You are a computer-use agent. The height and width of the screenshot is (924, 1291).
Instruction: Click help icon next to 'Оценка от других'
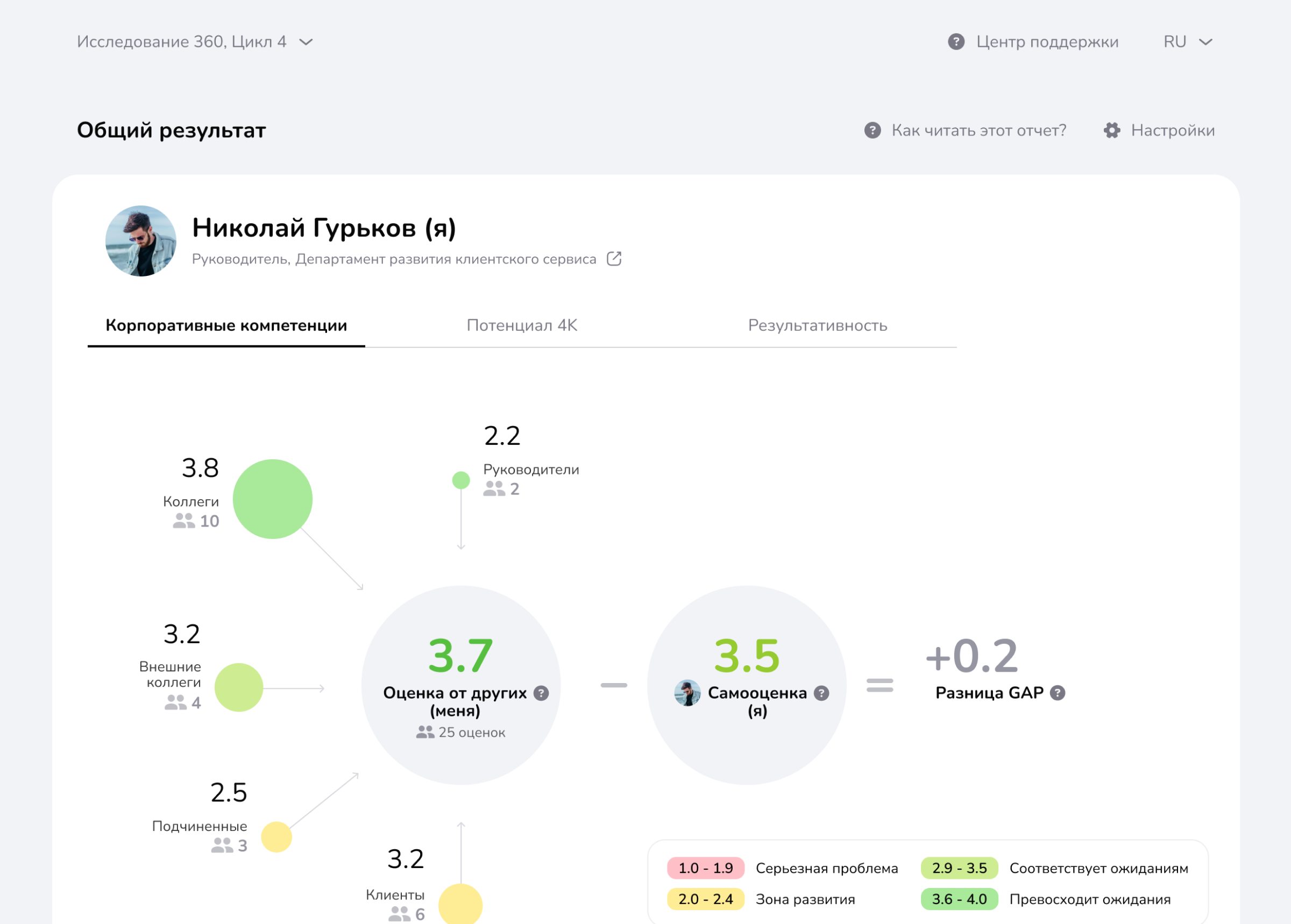click(541, 693)
